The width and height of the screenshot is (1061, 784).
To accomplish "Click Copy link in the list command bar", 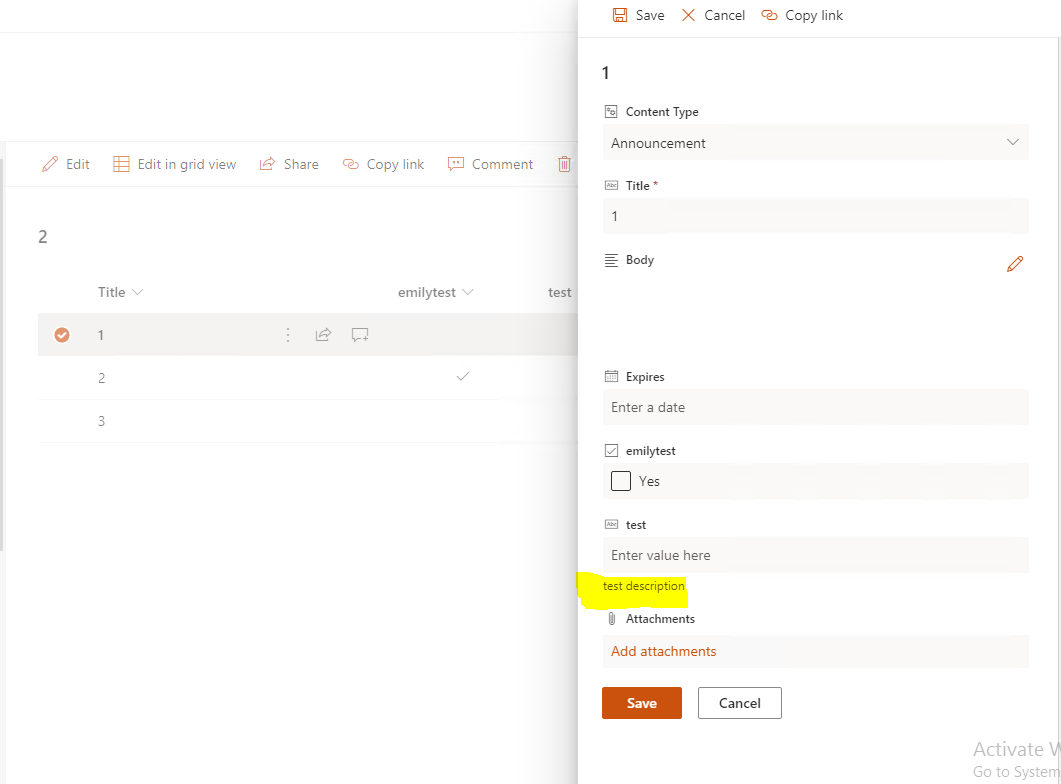I will (383, 164).
